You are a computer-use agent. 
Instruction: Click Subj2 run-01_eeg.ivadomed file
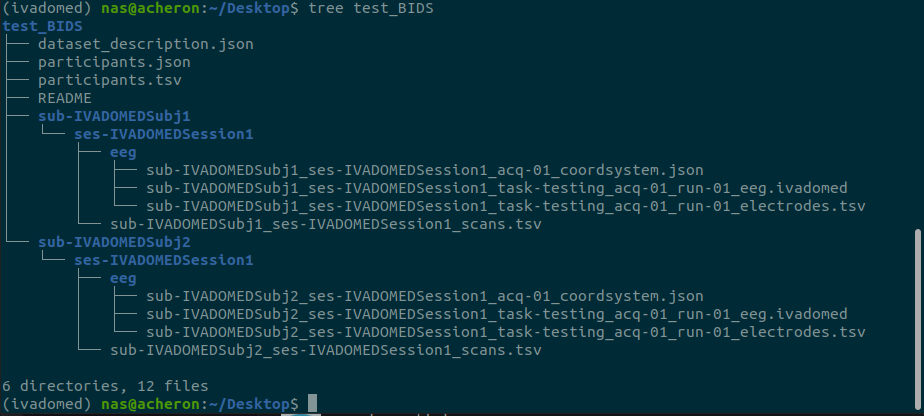(497, 314)
